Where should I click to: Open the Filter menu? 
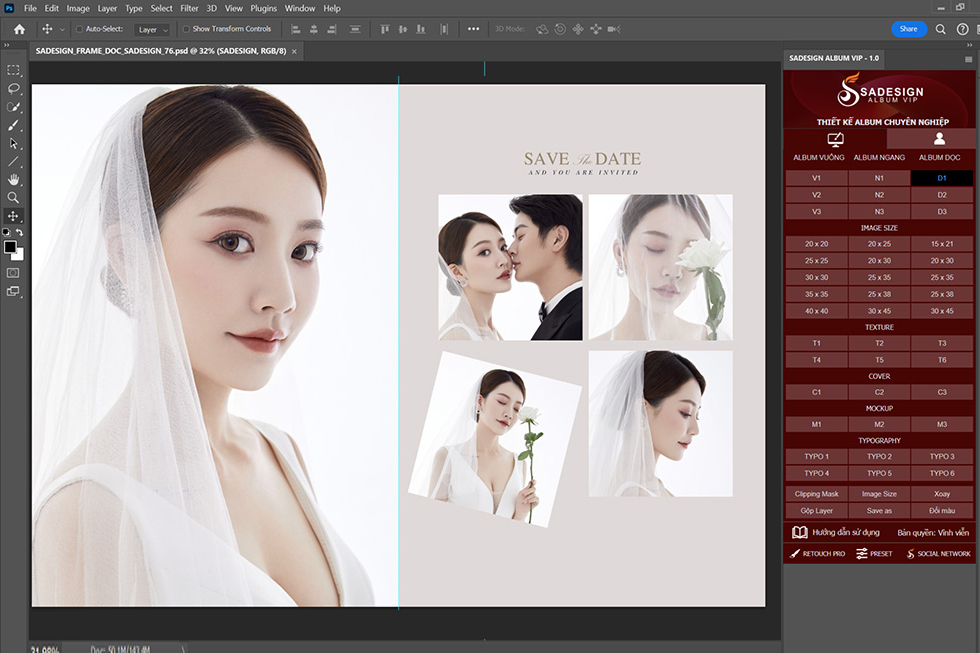(x=189, y=8)
